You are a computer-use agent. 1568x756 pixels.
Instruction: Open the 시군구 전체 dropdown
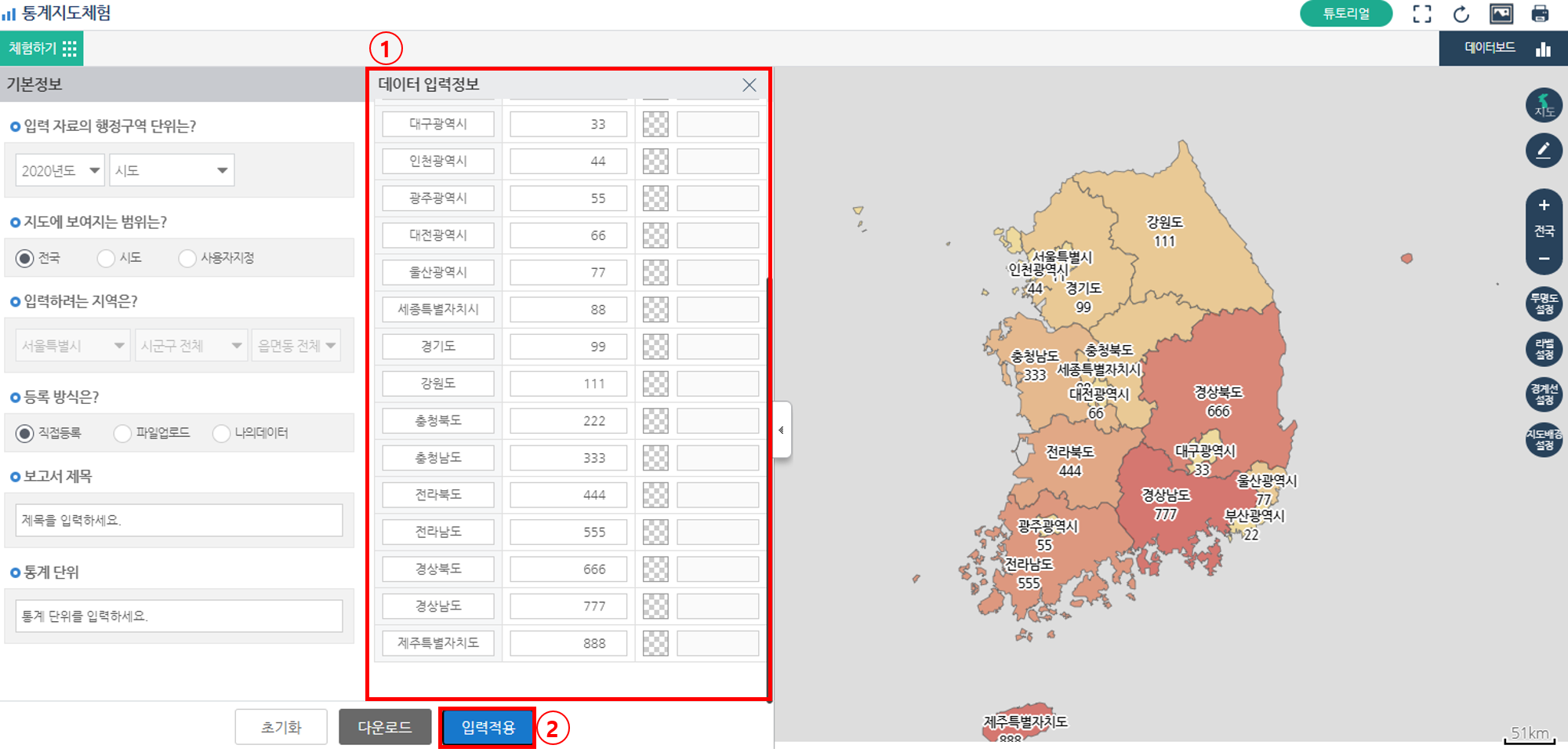point(191,345)
